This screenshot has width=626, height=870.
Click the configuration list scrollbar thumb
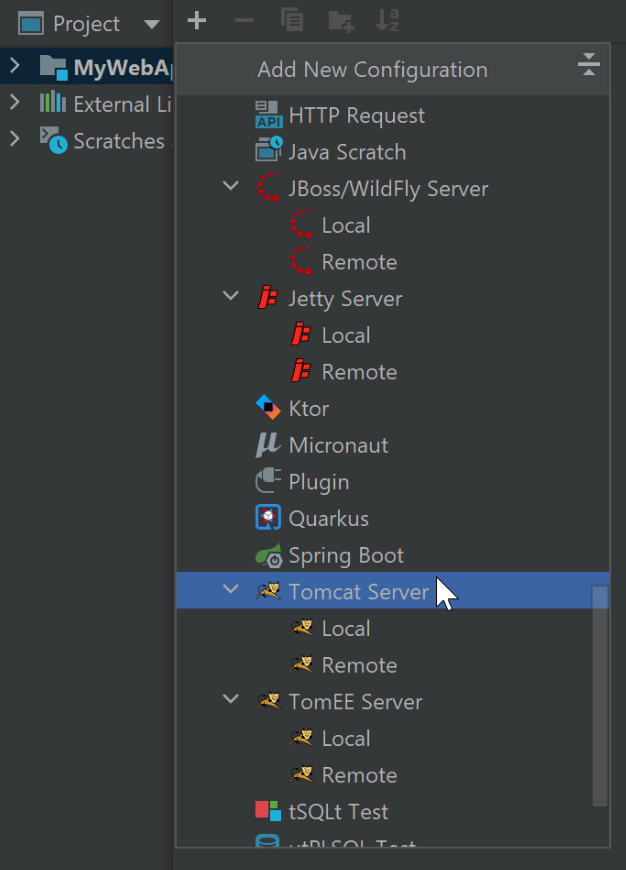pos(599,696)
